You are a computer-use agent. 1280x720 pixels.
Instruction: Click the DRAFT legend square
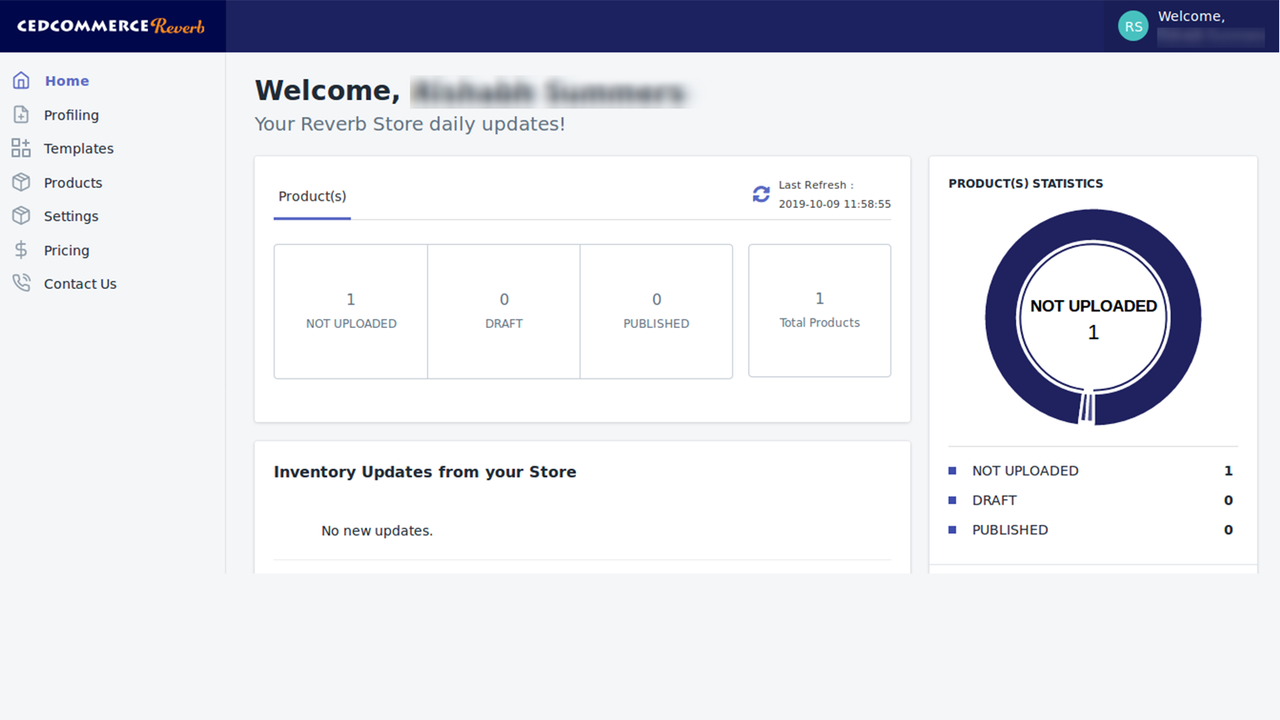tap(952, 500)
